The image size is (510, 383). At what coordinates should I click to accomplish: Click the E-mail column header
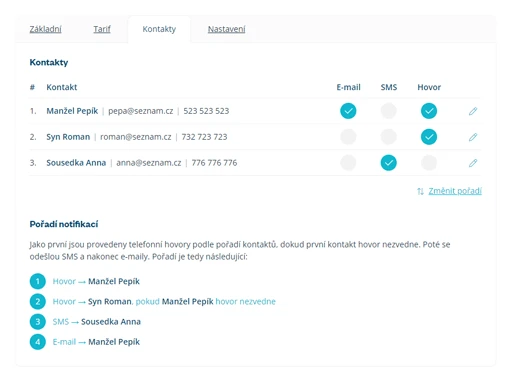(348, 87)
